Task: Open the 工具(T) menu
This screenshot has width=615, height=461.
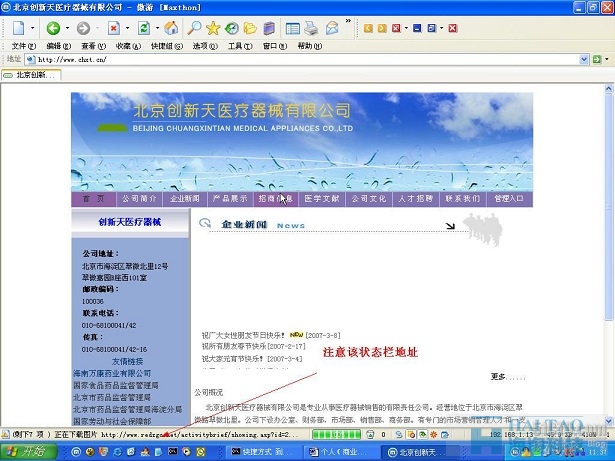Action: click(x=240, y=46)
